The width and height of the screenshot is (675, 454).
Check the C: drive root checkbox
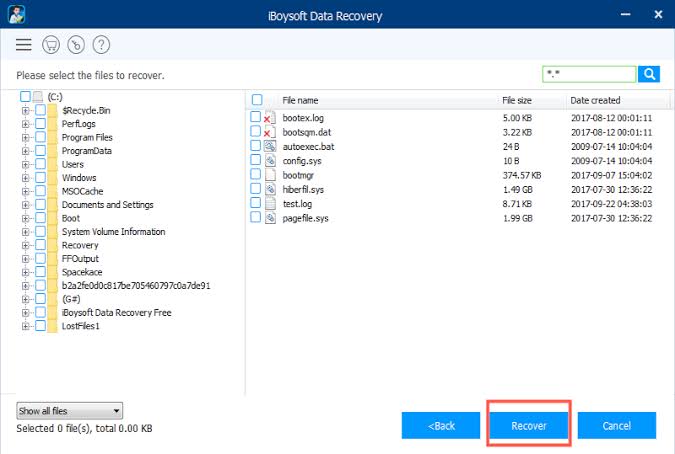pyautogui.click(x=25, y=96)
